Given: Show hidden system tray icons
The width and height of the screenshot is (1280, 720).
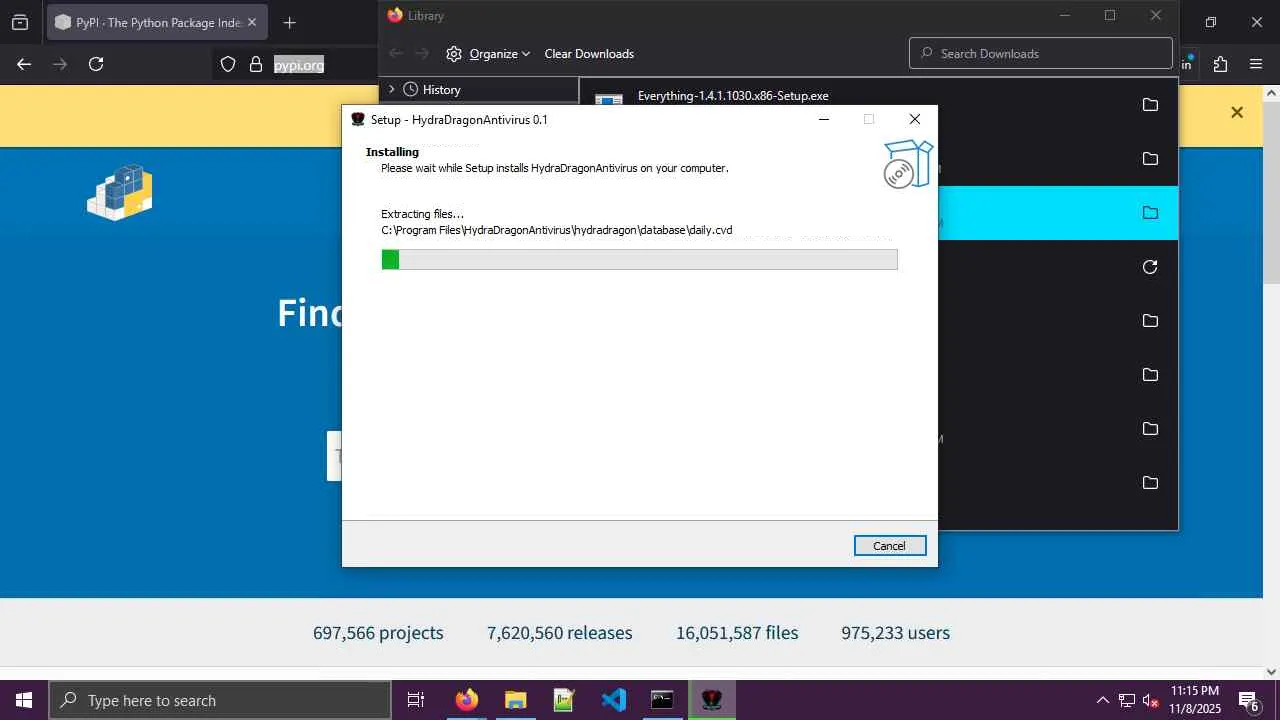Looking at the screenshot, I should click(x=1103, y=700).
